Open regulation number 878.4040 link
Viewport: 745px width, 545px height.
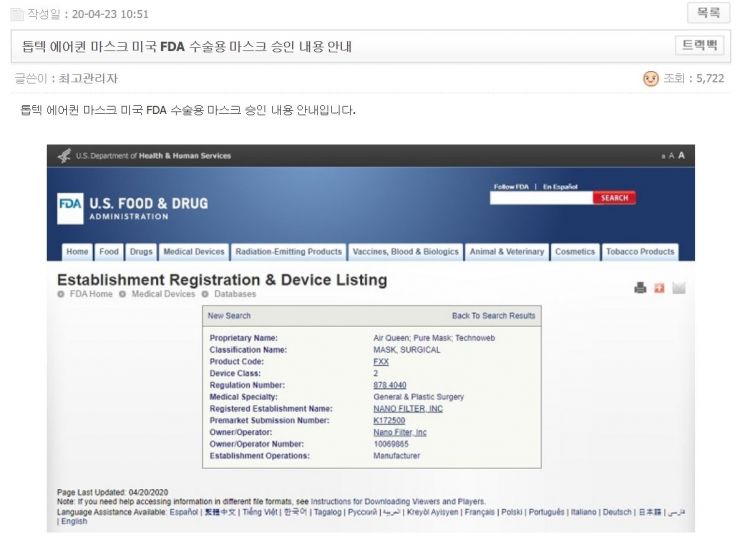391,385
